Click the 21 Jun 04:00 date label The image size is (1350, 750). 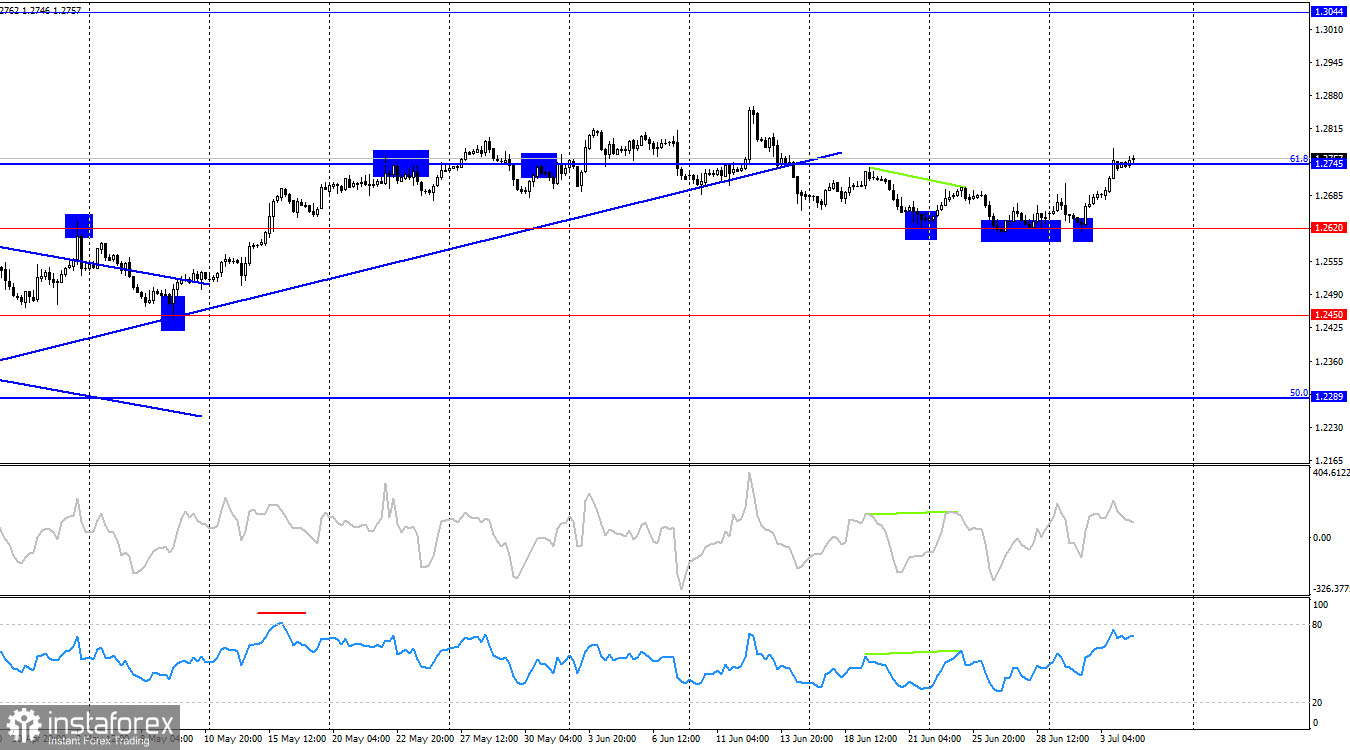point(937,738)
